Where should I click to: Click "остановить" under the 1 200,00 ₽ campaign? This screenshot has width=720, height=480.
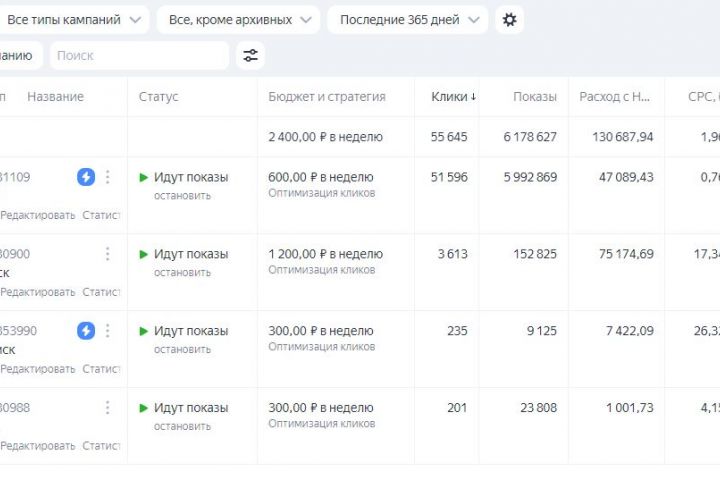(182, 271)
